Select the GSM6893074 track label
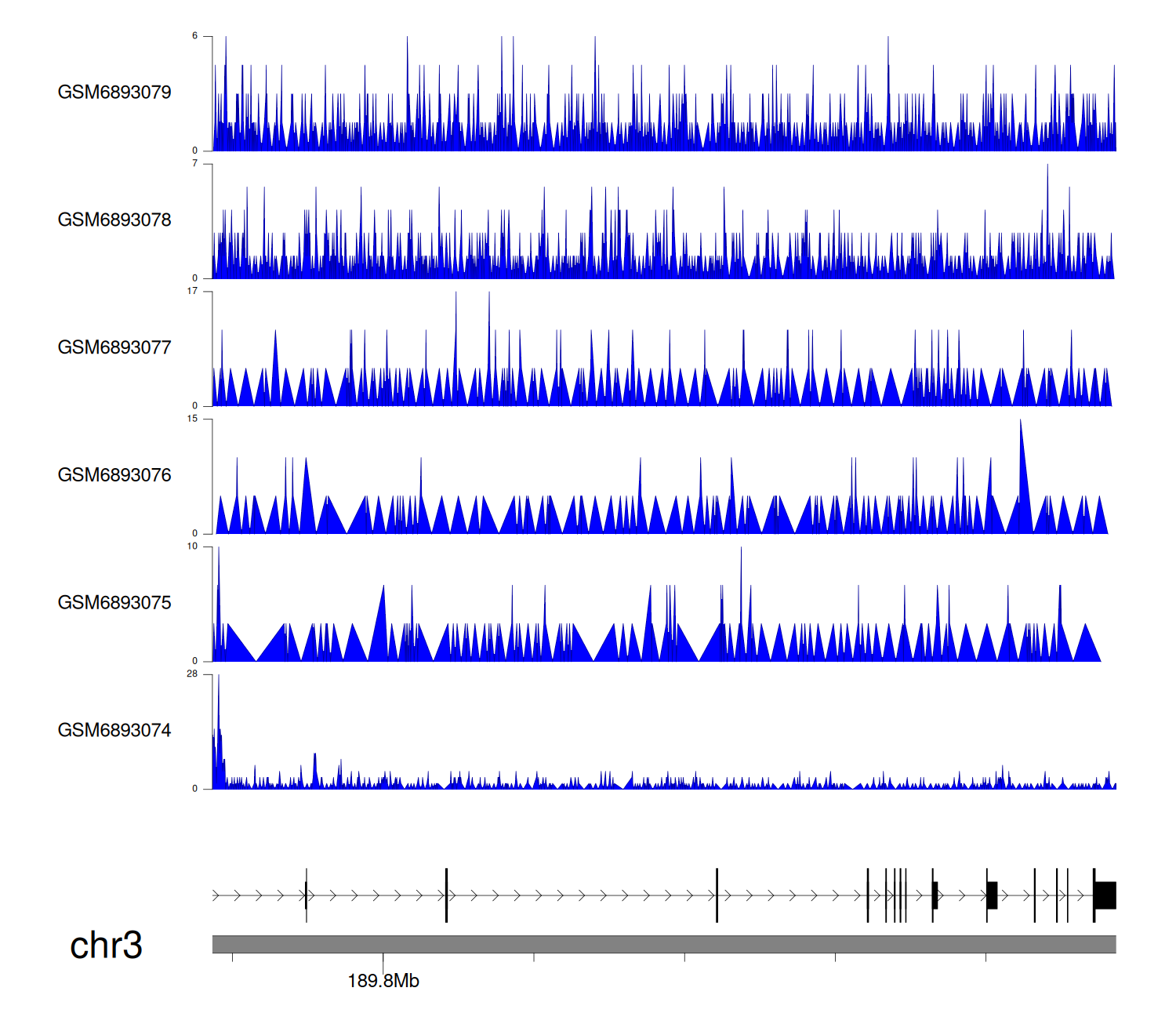The height and width of the screenshot is (1035, 1176). (x=114, y=731)
